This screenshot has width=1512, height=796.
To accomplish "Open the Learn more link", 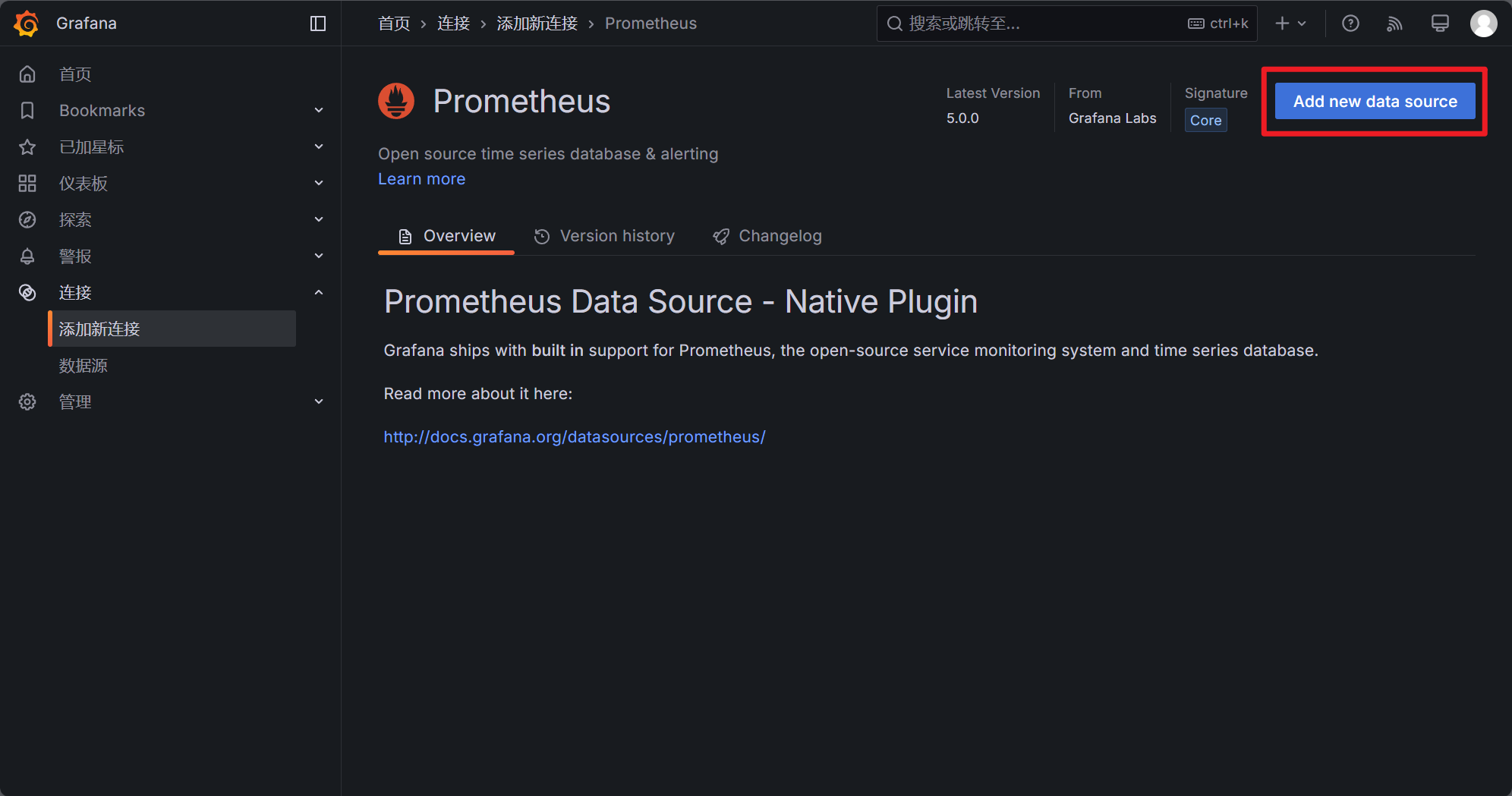I will pos(421,179).
